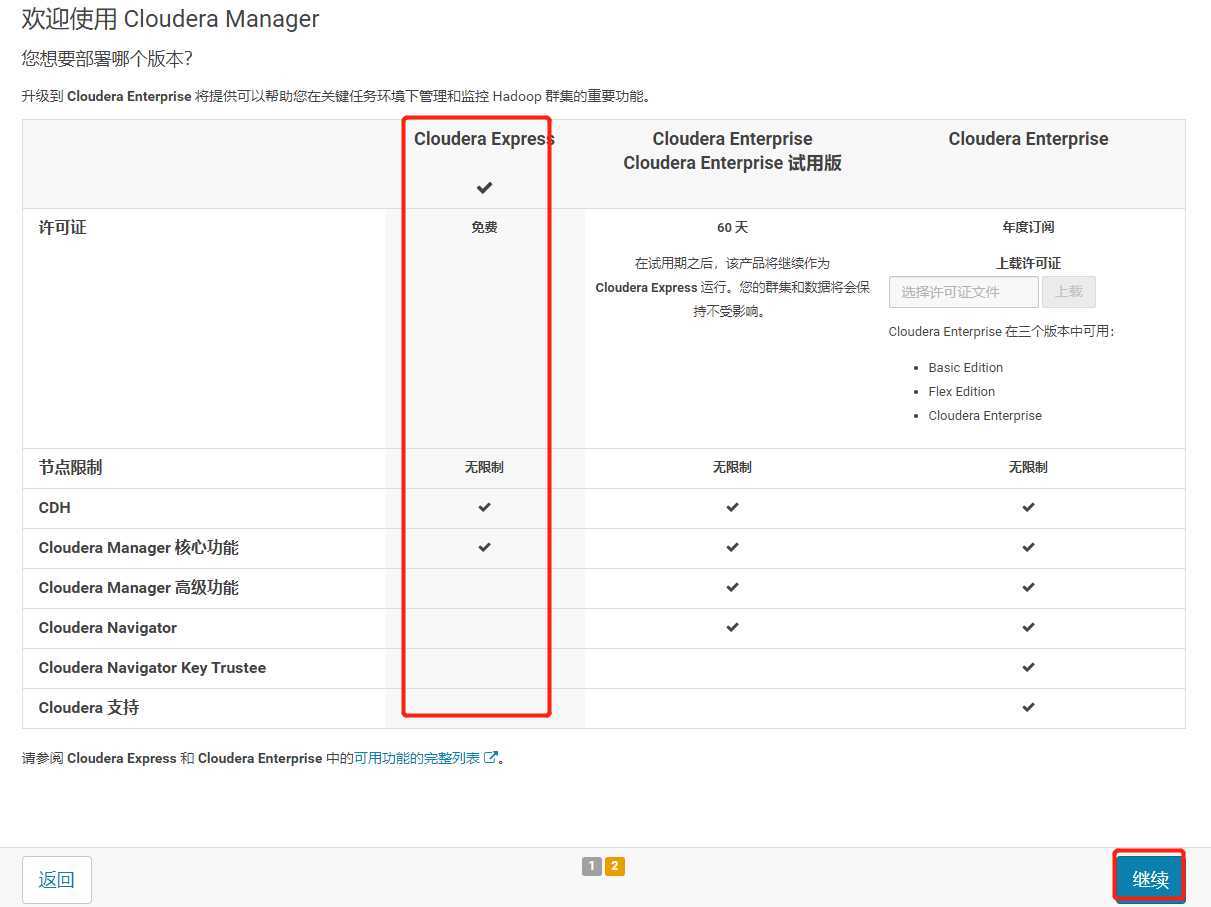Click the Cloudera 支持 row label
The image size is (1211, 907).
click(x=89, y=708)
